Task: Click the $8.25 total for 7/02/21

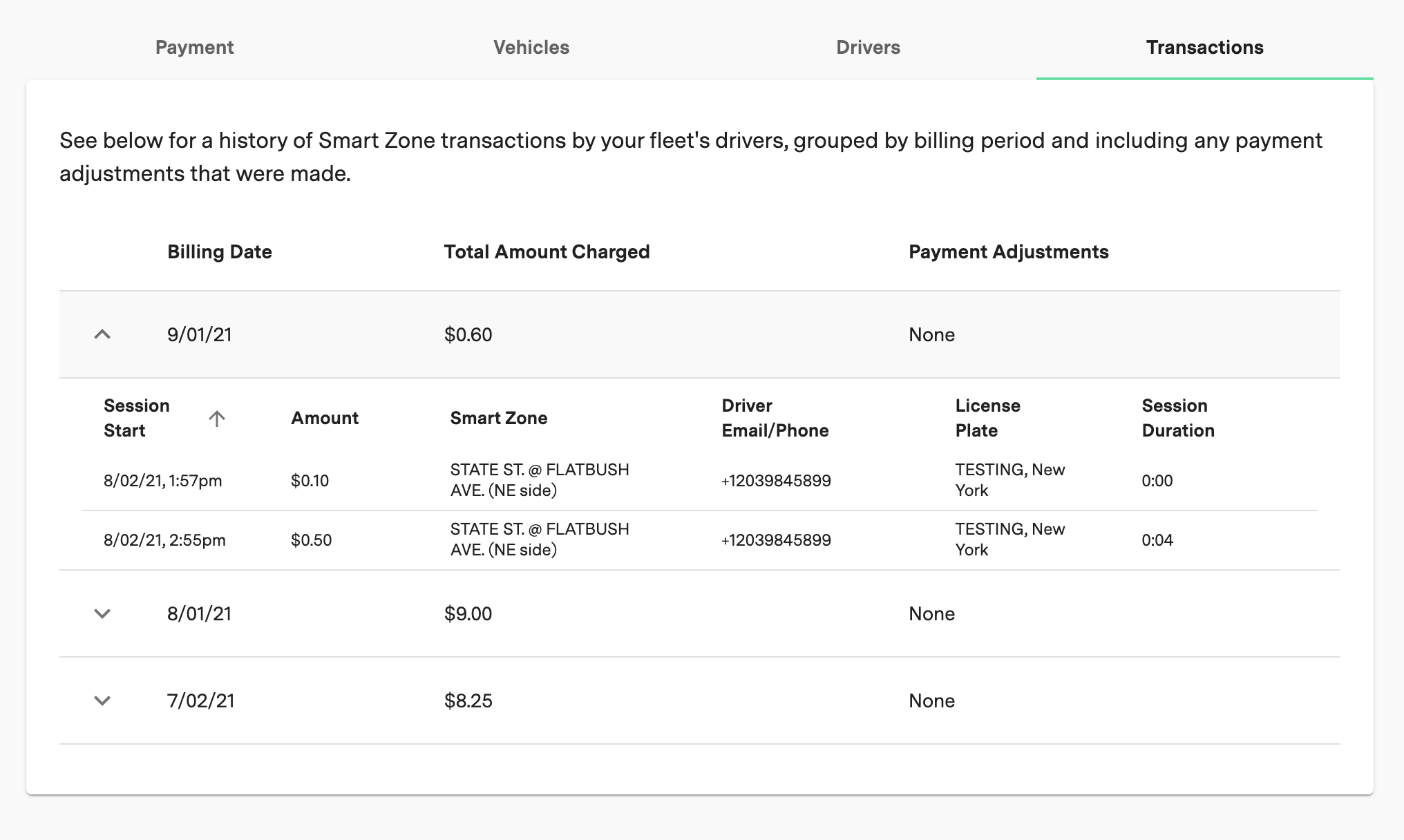Action: [x=468, y=701]
